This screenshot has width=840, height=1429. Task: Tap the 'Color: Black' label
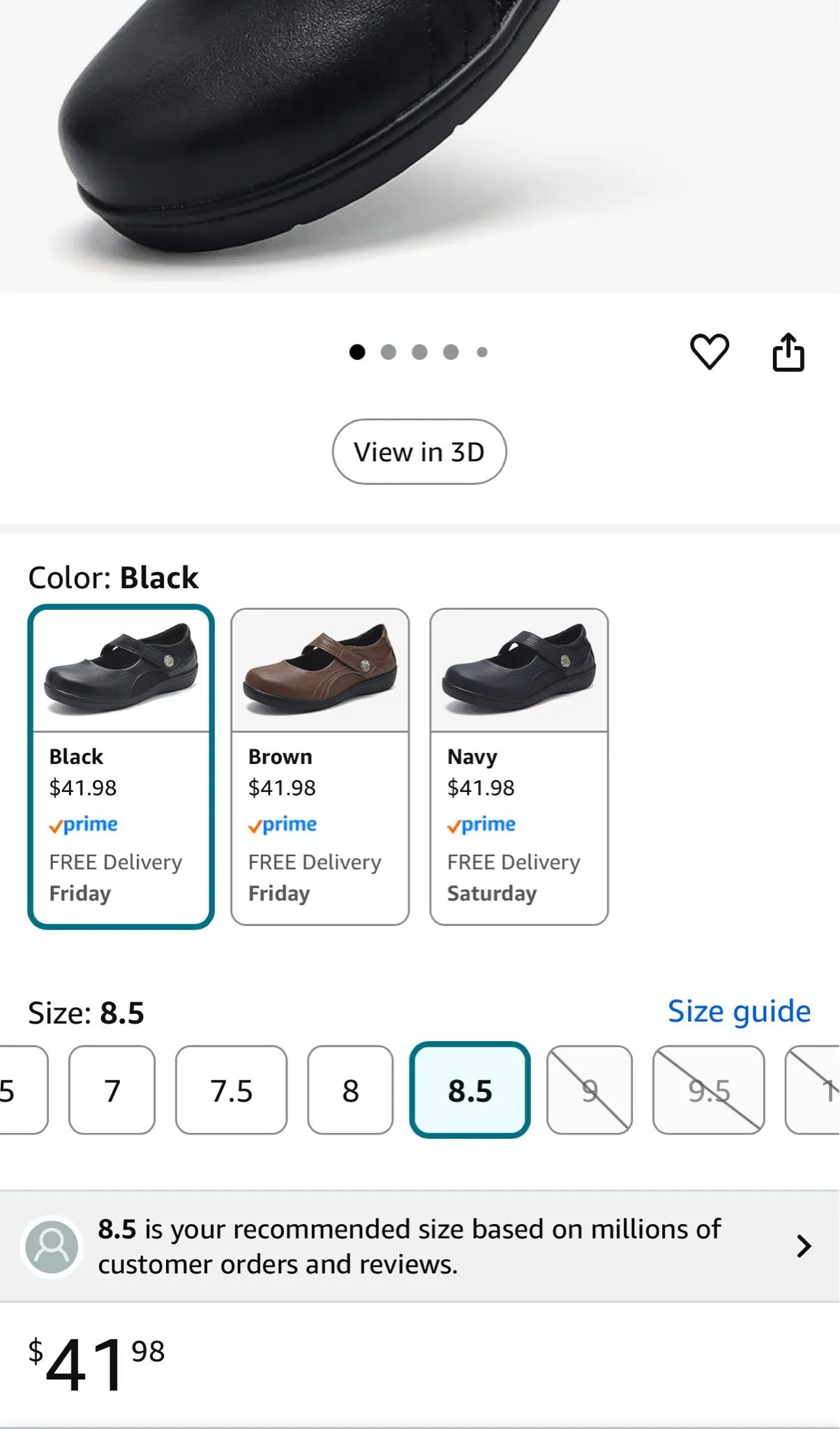point(113,578)
